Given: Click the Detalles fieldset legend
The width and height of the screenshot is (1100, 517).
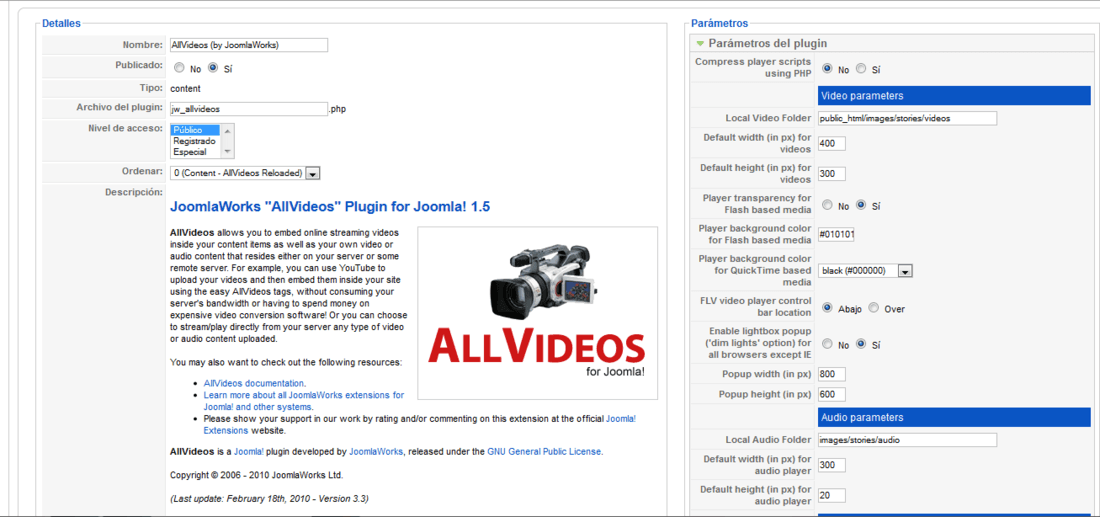Looking at the screenshot, I should click(61, 23).
